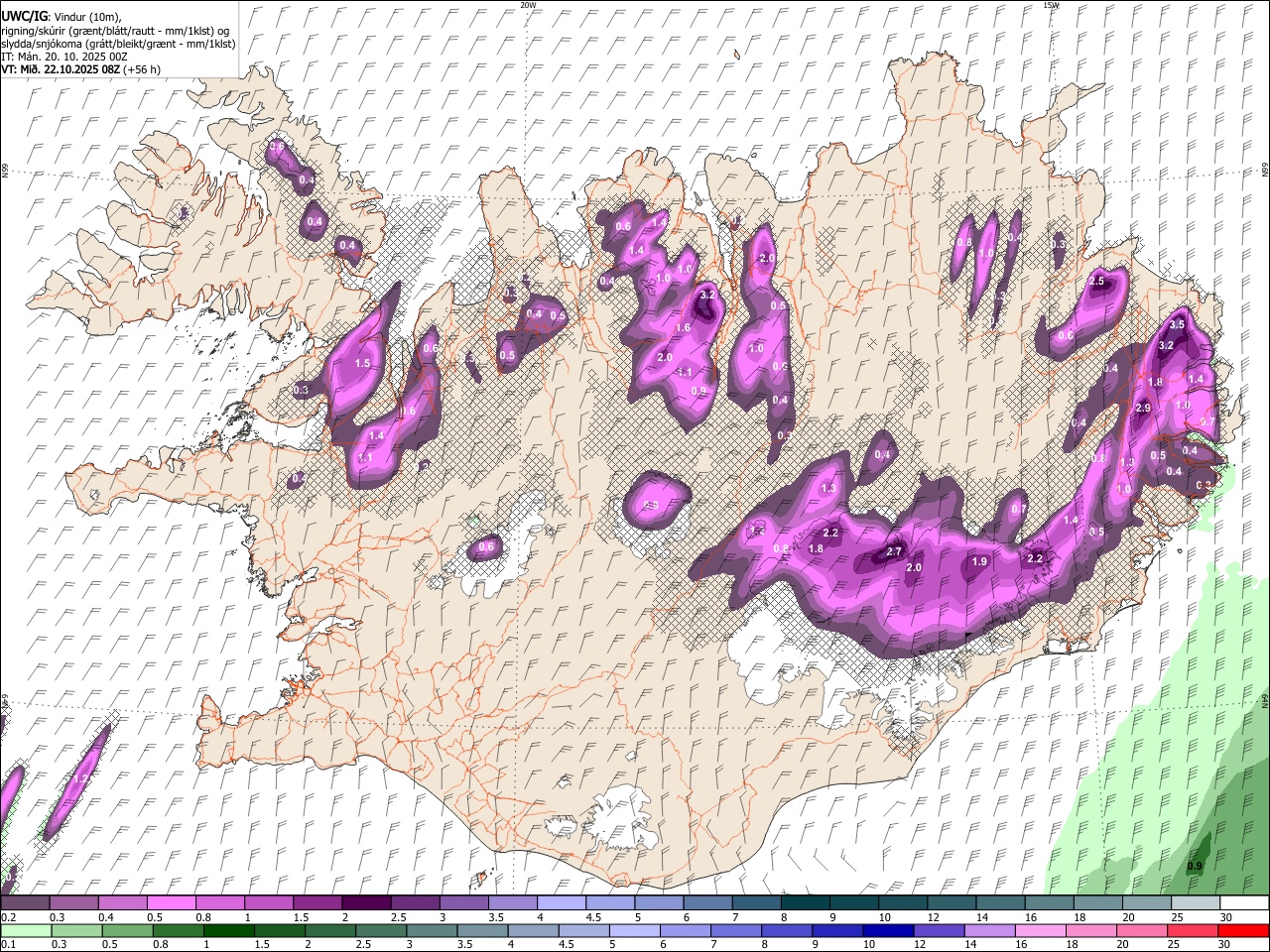The height and width of the screenshot is (952, 1270).
Task: Select the palest green 0.1–0.3 swatch, lower scale
Action: pyautogui.click(x=26, y=930)
